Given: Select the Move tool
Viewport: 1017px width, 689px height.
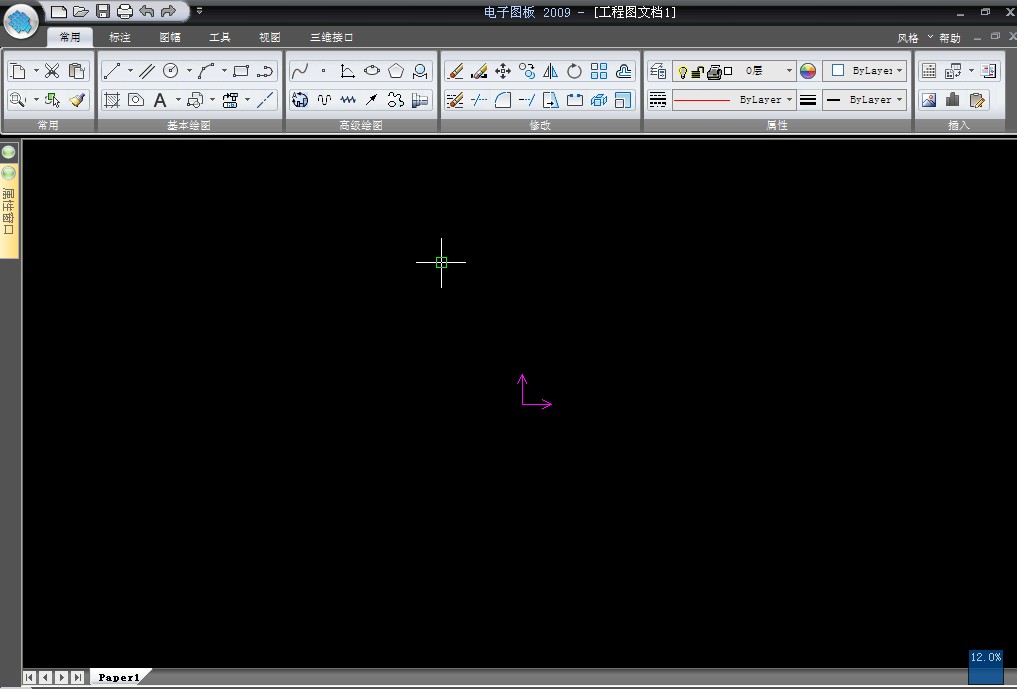Looking at the screenshot, I should point(503,71).
